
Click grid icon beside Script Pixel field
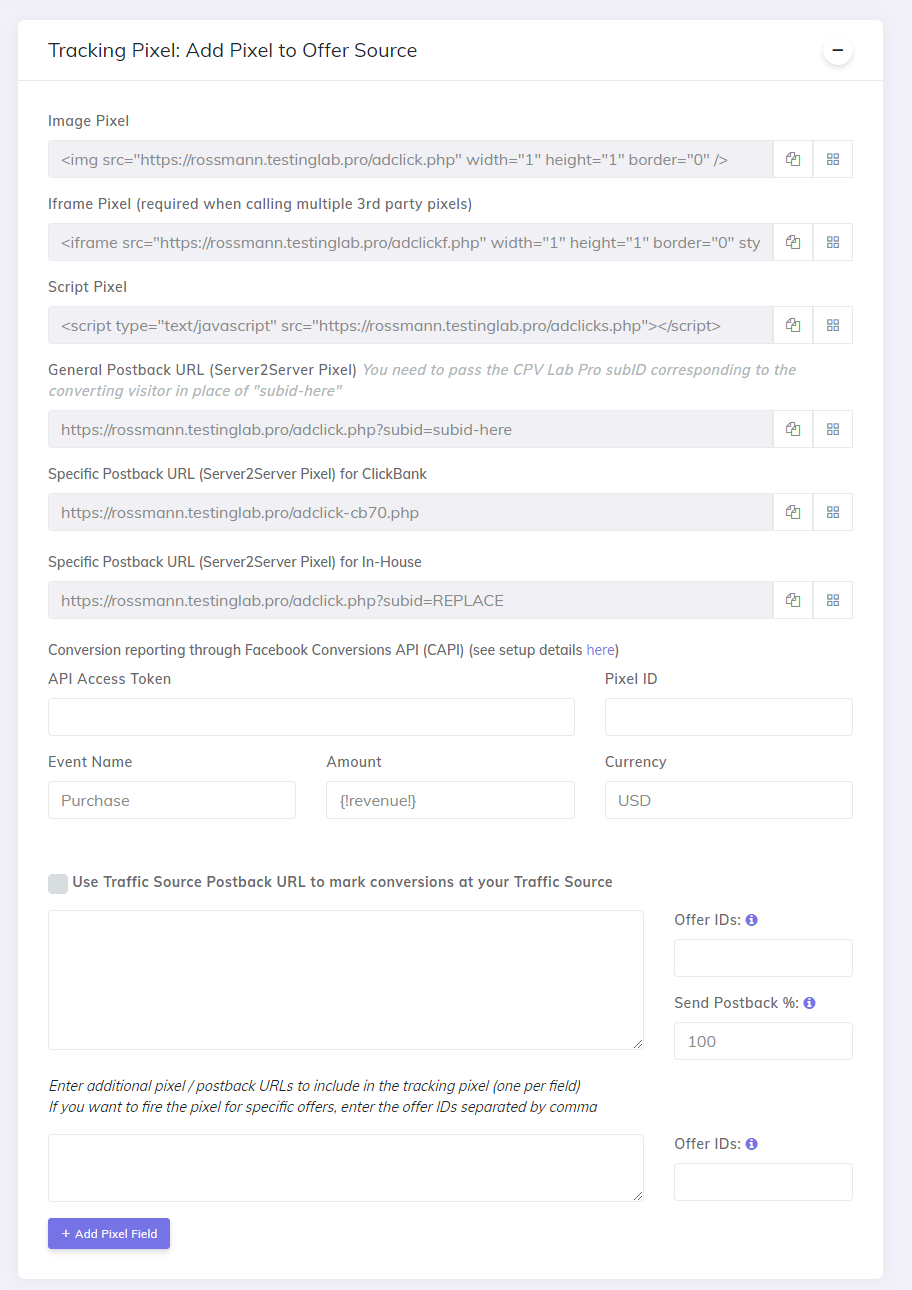pos(833,325)
